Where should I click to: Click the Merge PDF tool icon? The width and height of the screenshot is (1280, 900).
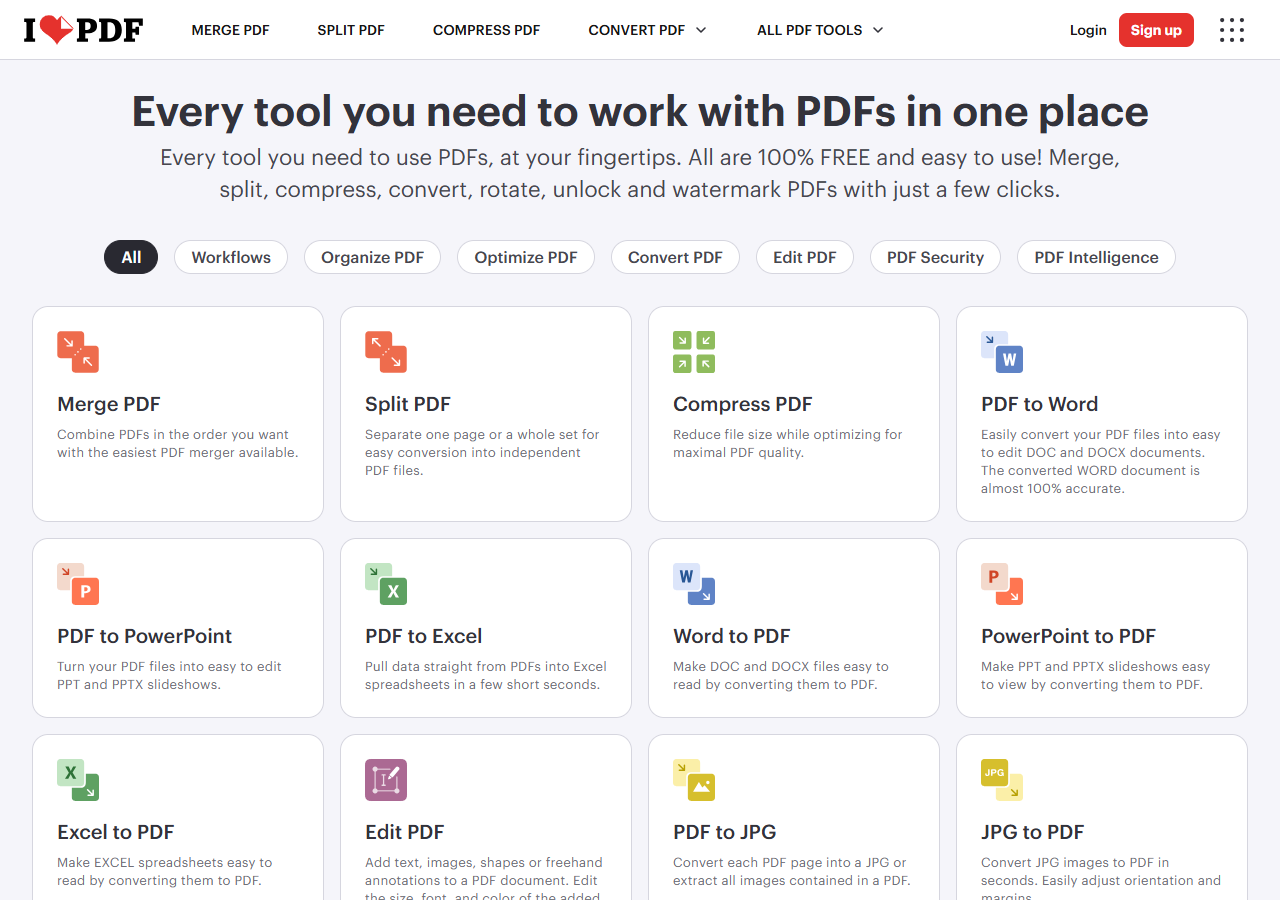[78, 352]
